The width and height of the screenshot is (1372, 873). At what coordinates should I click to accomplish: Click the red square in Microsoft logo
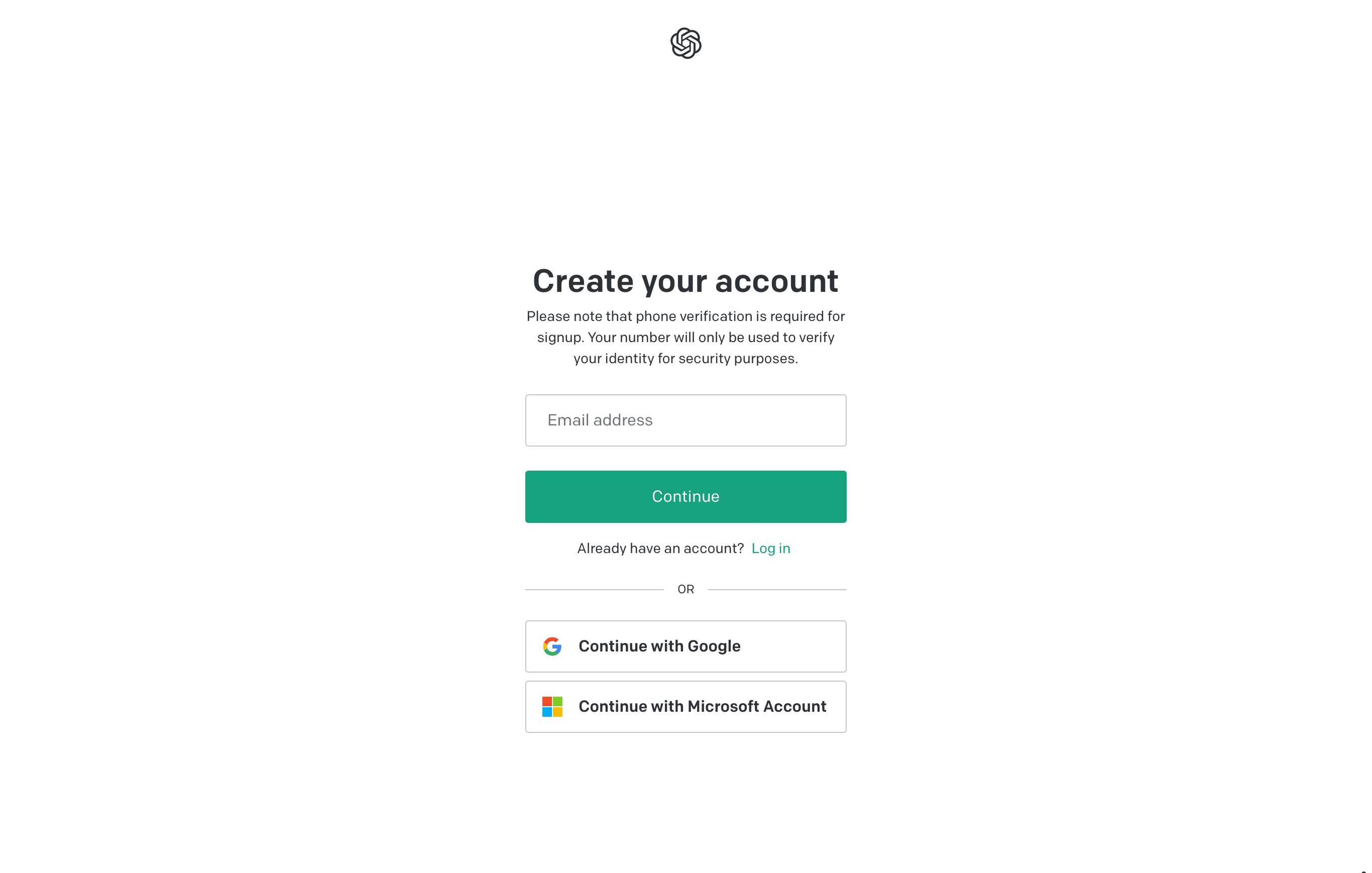click(547, 702)
